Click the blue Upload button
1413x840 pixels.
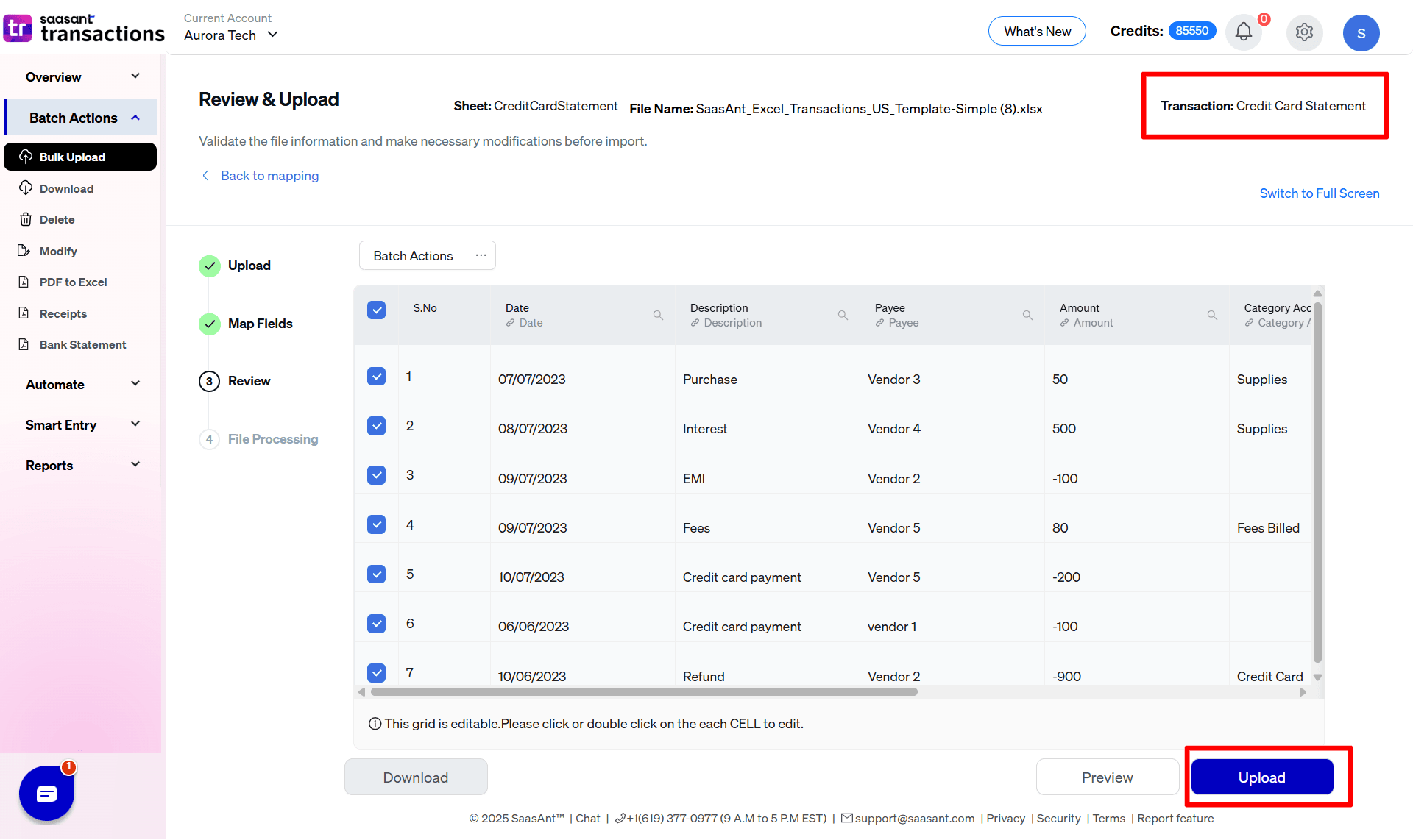[x=1261, y=777]
